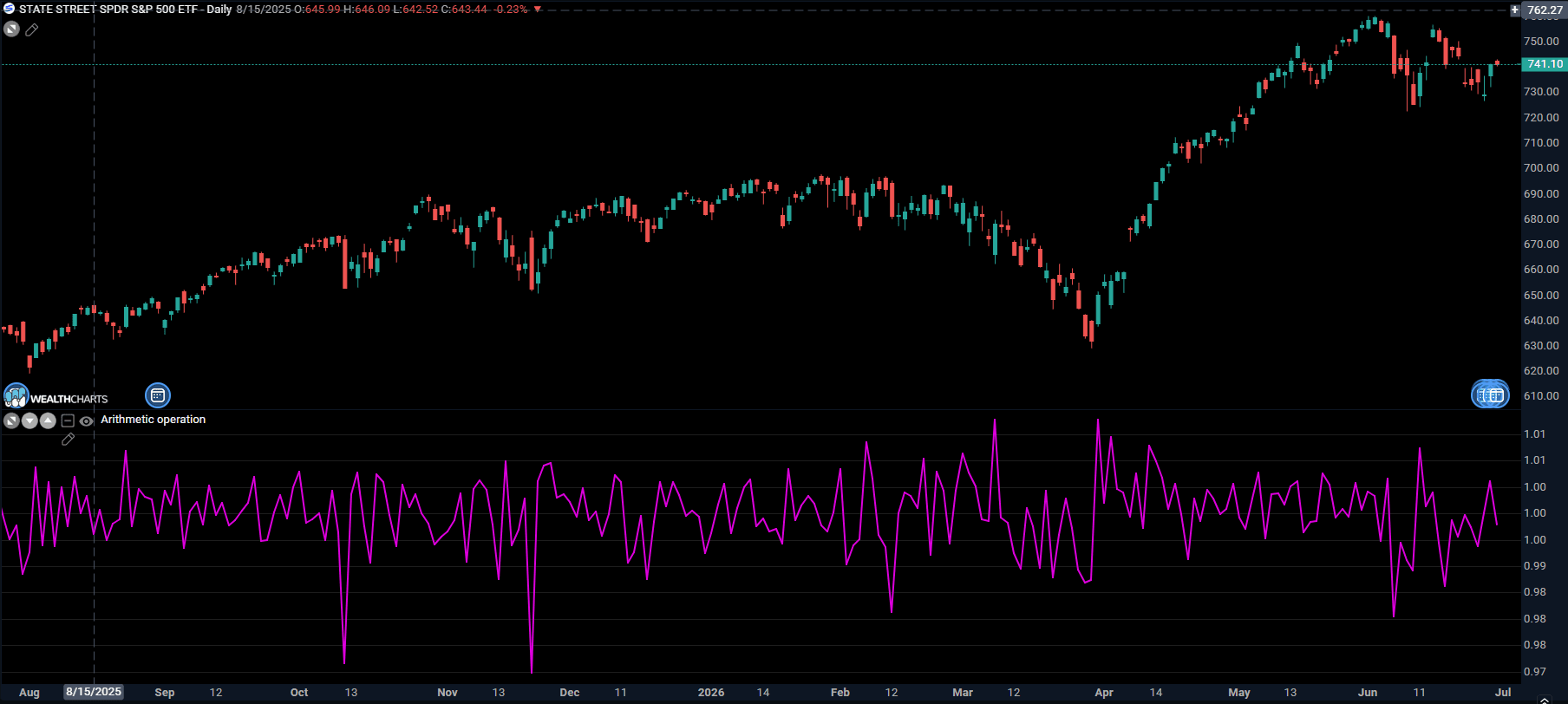
Task: Click the Mar label on time axis
Action: click(x=963, y=693)
